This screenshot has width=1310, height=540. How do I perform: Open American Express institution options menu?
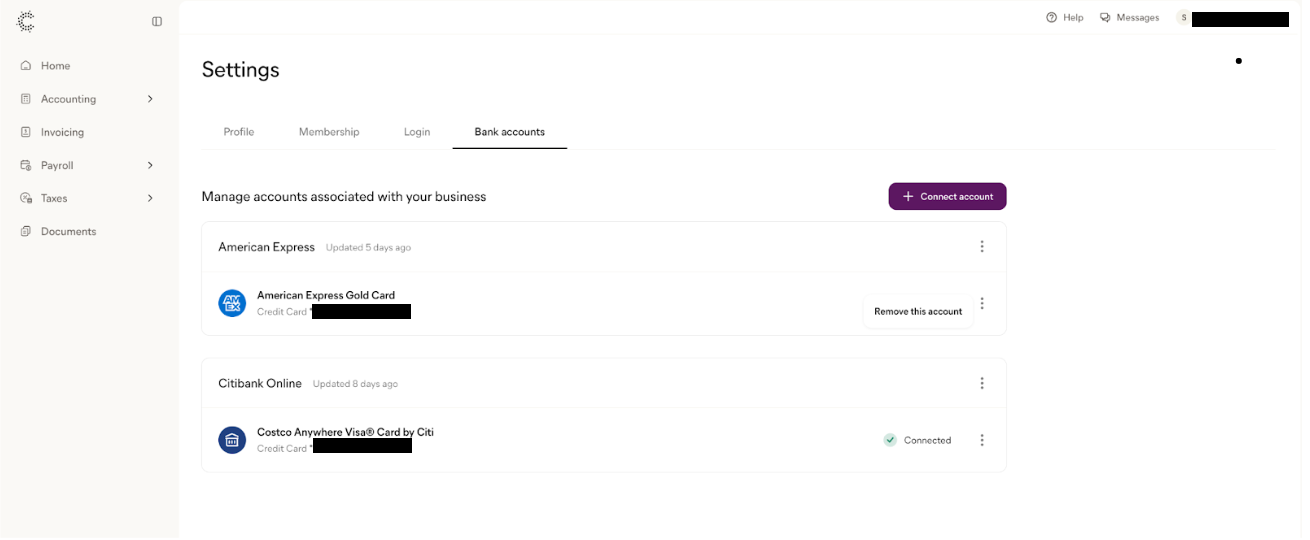coord(982,247)
